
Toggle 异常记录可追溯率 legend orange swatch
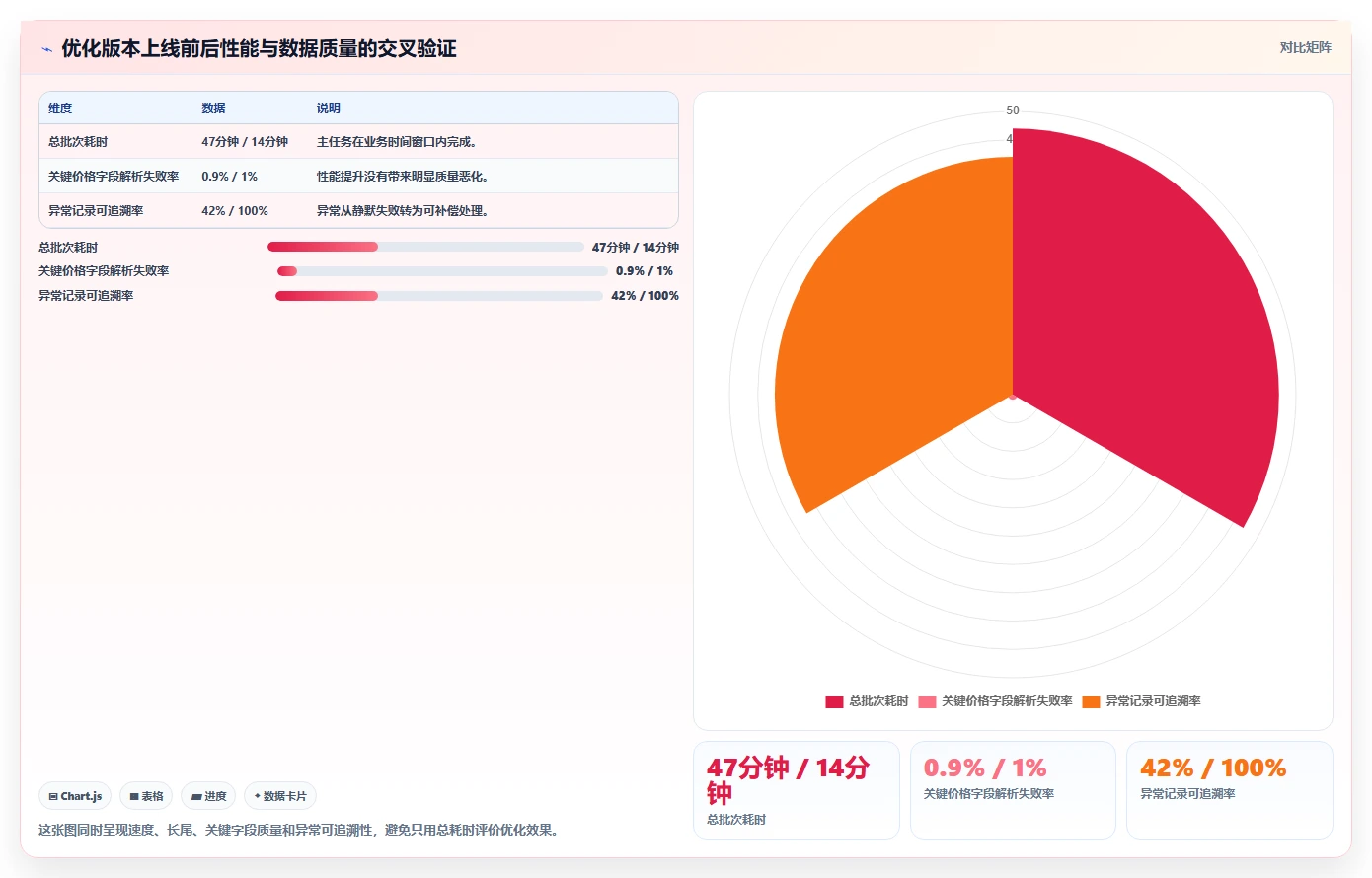(x=1091, y=702)
